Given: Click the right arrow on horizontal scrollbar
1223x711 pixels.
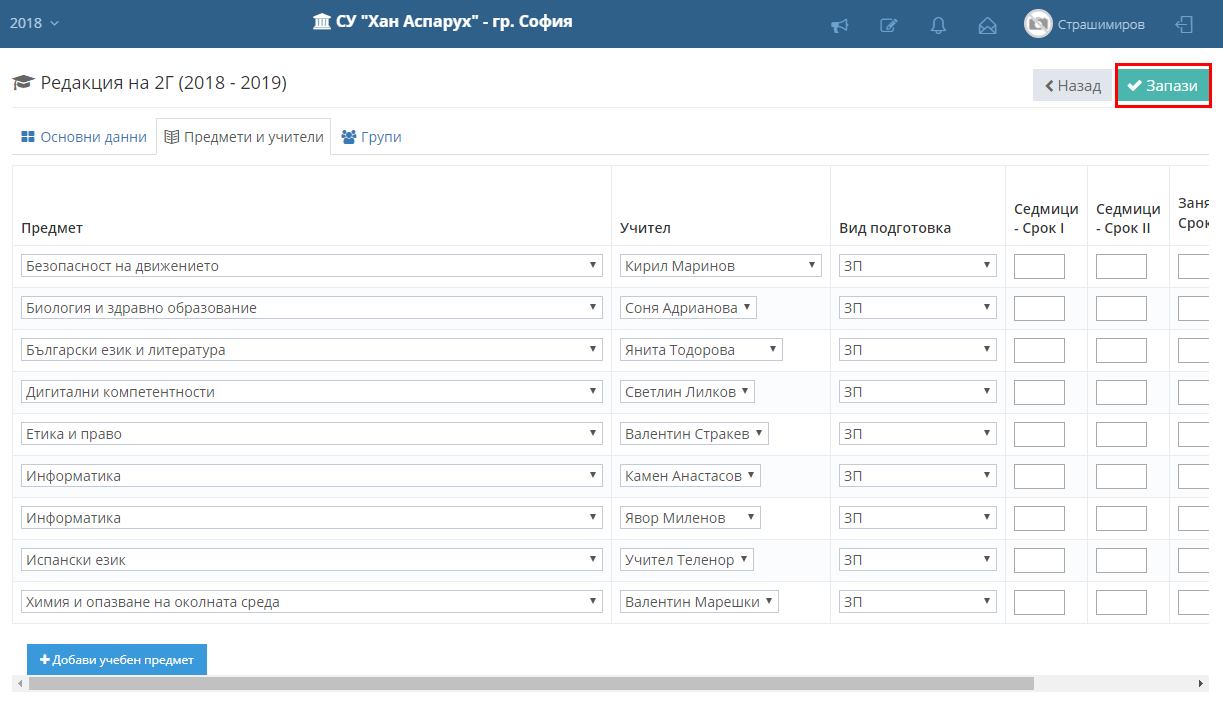Looking at the screenshot, I should pyautogui.click(x=1201, y=684).
